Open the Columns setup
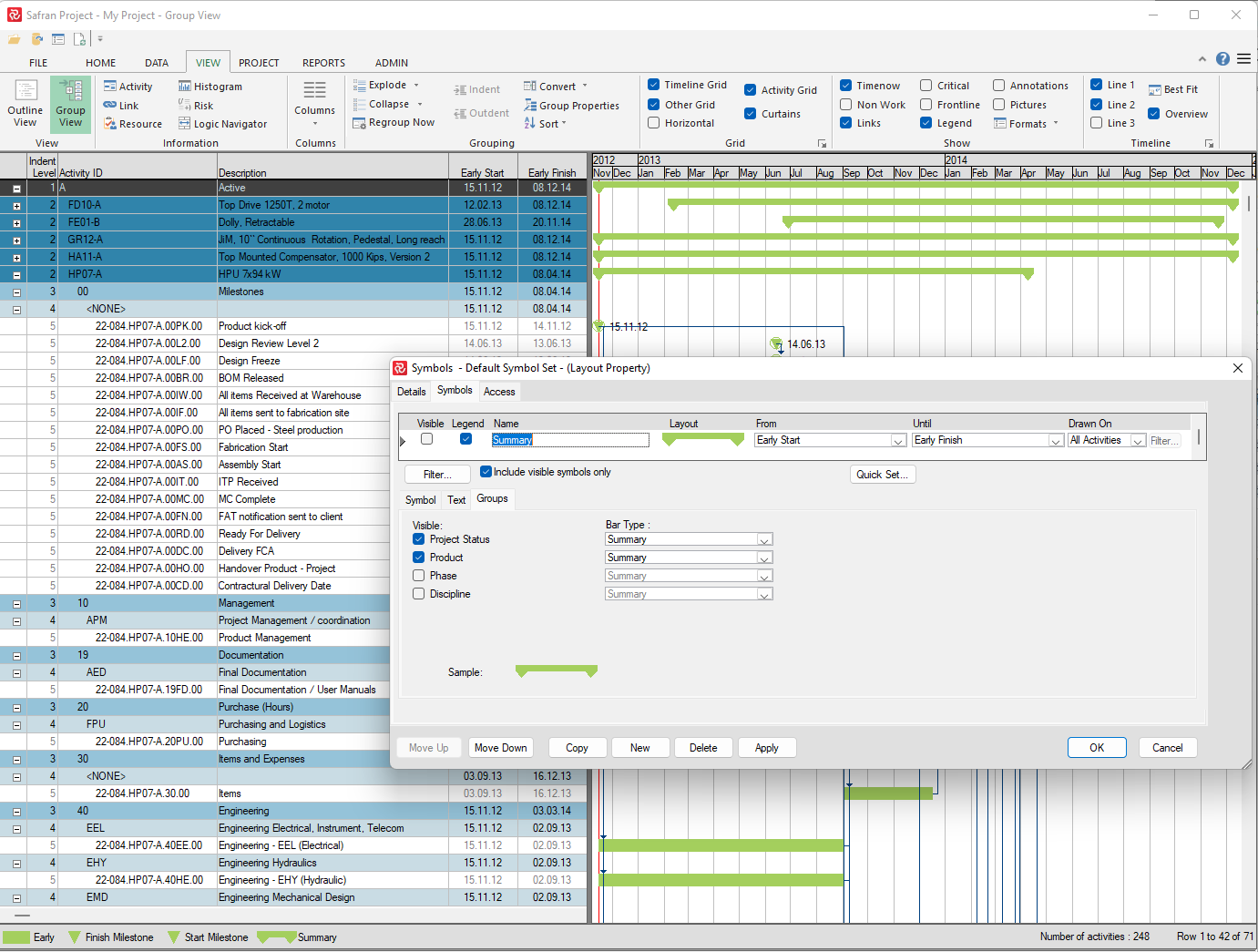 click(x=314, y=104)
